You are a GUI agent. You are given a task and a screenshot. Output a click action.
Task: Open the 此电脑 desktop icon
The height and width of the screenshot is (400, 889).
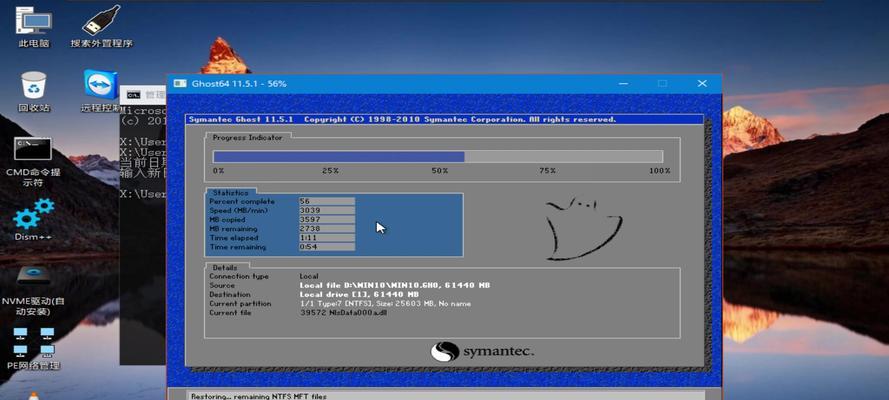[x=34, y=28]
